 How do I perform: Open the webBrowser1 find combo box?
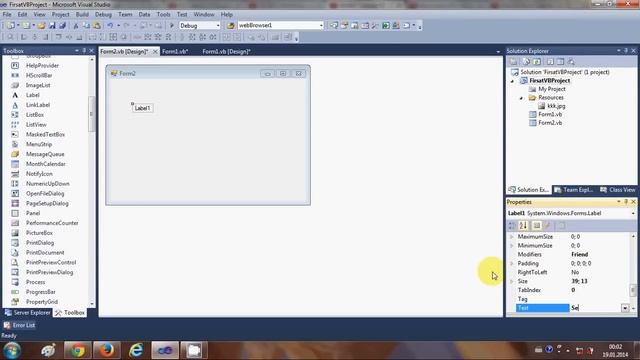(321, 25)
